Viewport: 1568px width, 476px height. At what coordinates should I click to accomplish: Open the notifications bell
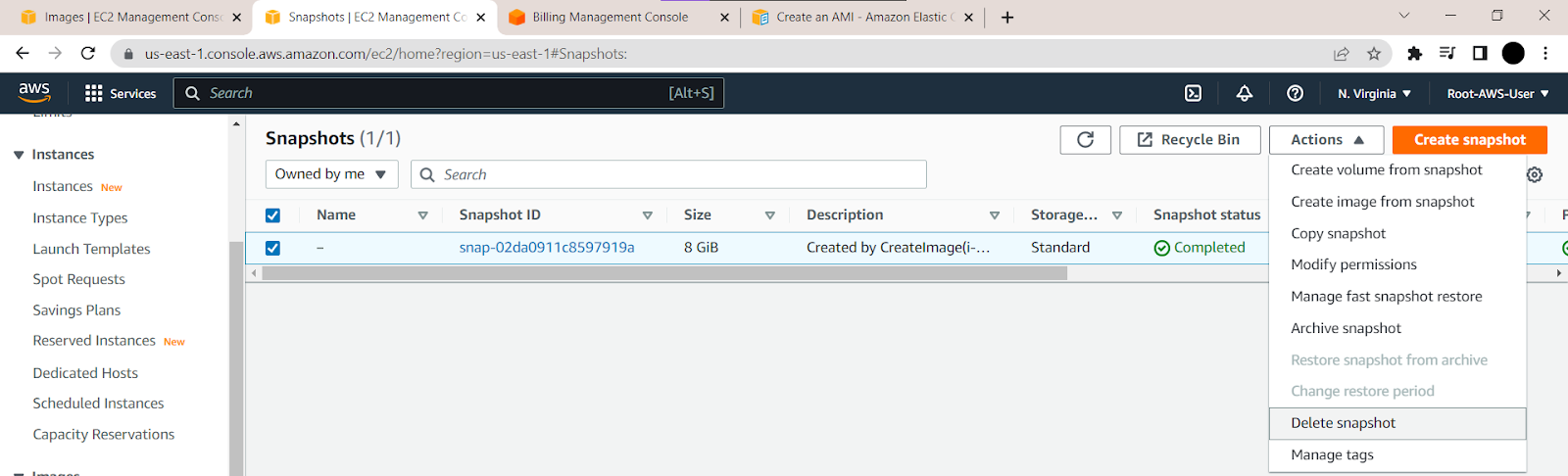coord(1244,93)
